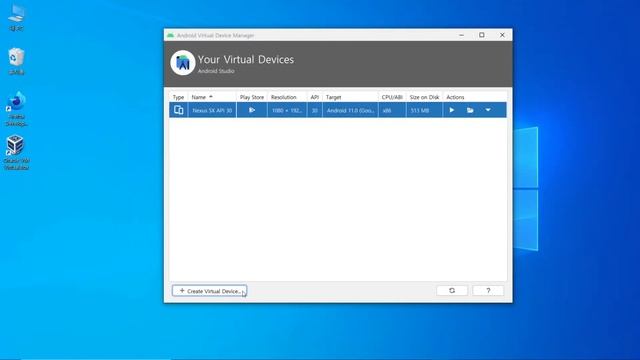Viewport: 640px width, 360px height.
Task: Click the device type icon in Nexus row
Action: (x=178, y=110)
